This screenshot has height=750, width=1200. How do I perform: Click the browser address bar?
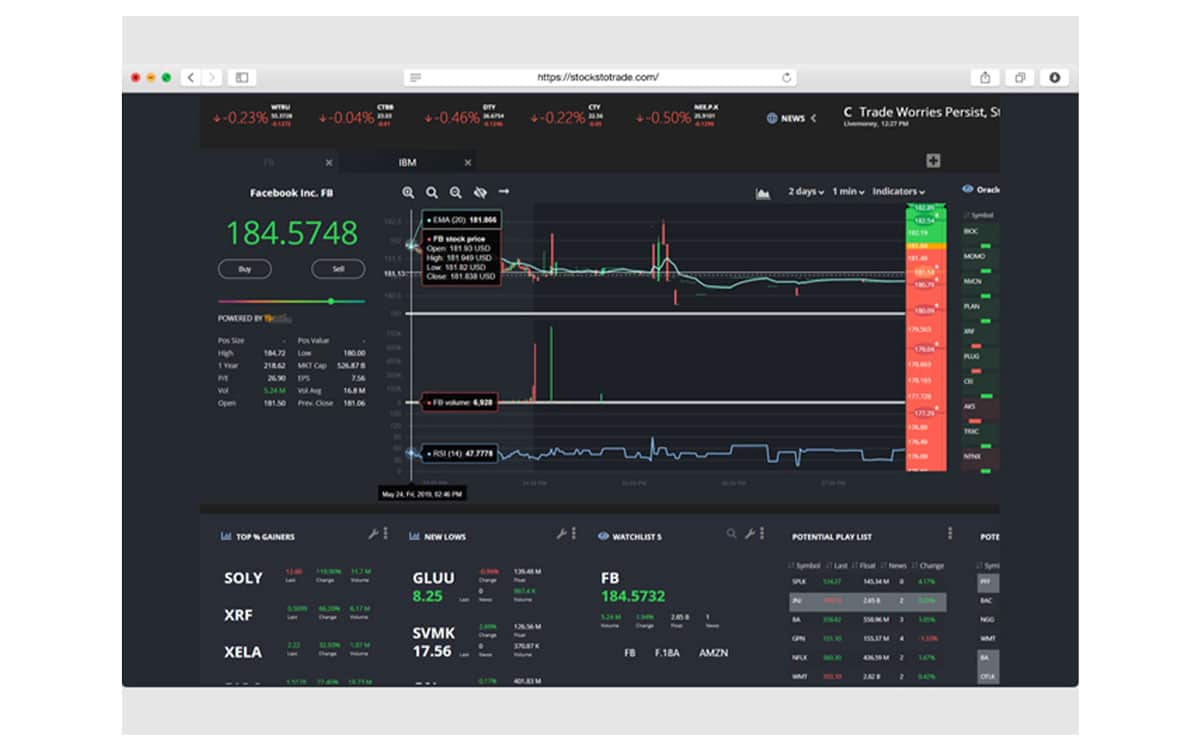tap(599, 77)
